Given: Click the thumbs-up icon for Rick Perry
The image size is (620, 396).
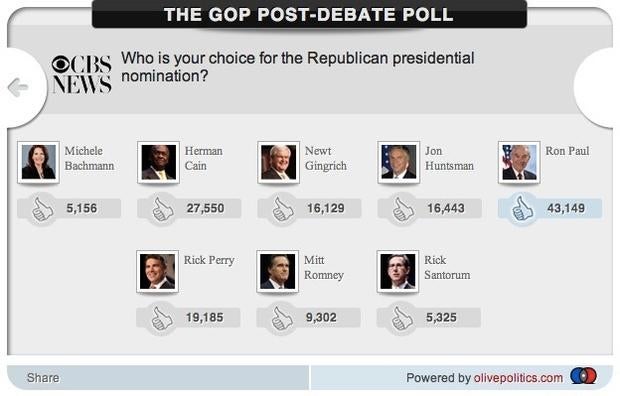Looking at the screenshot, I should [162, 318].
